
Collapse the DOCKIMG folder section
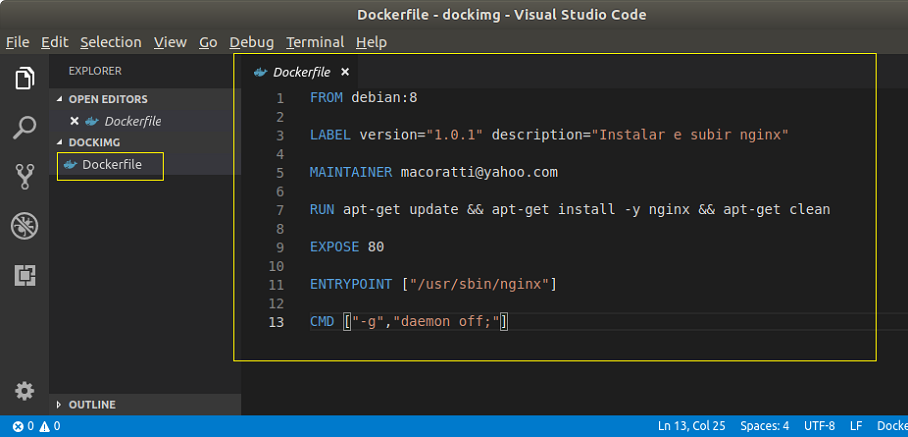point(58,142)
